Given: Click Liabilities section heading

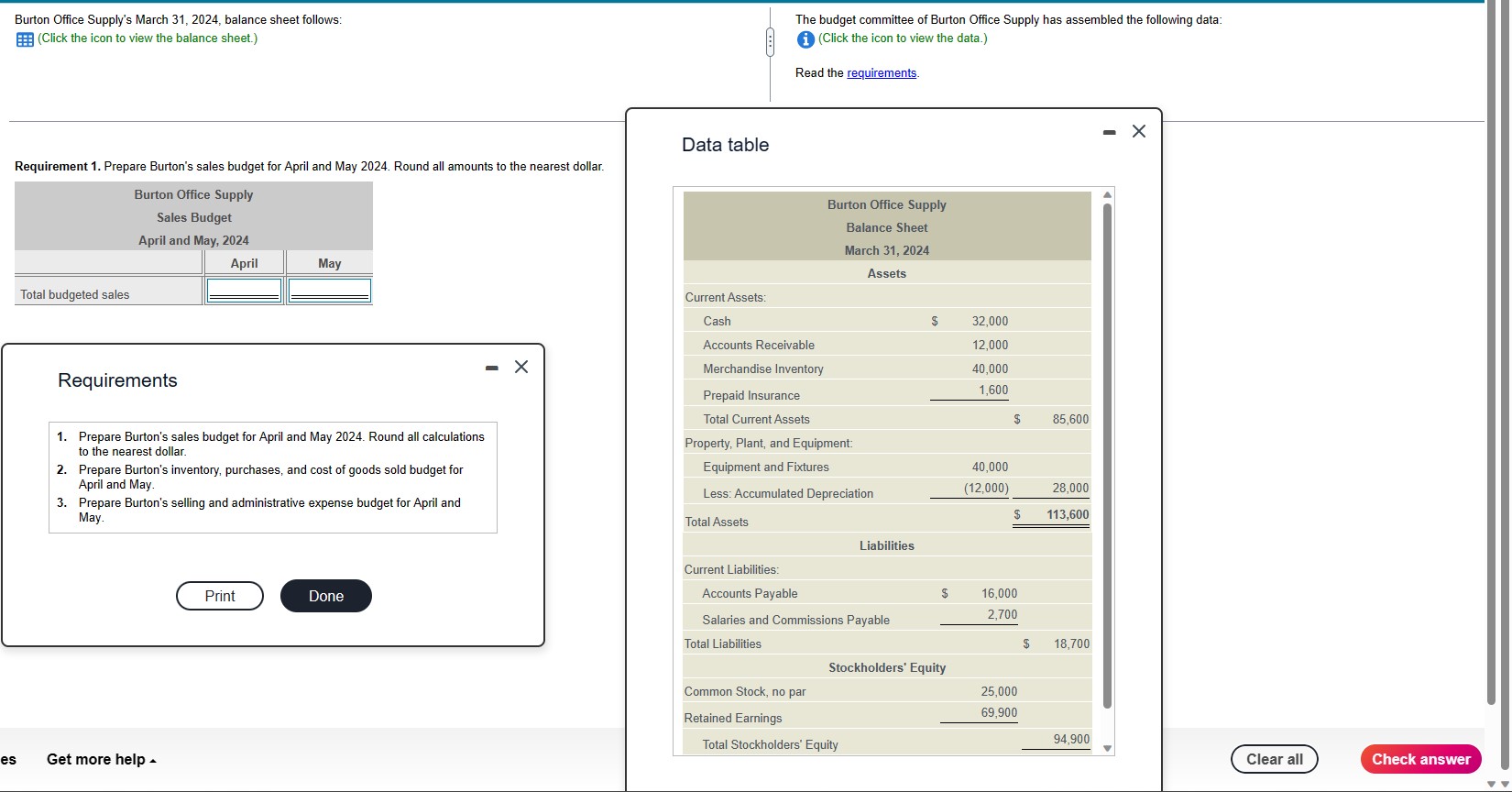Looking at the screenshot, I should (887, 545).
